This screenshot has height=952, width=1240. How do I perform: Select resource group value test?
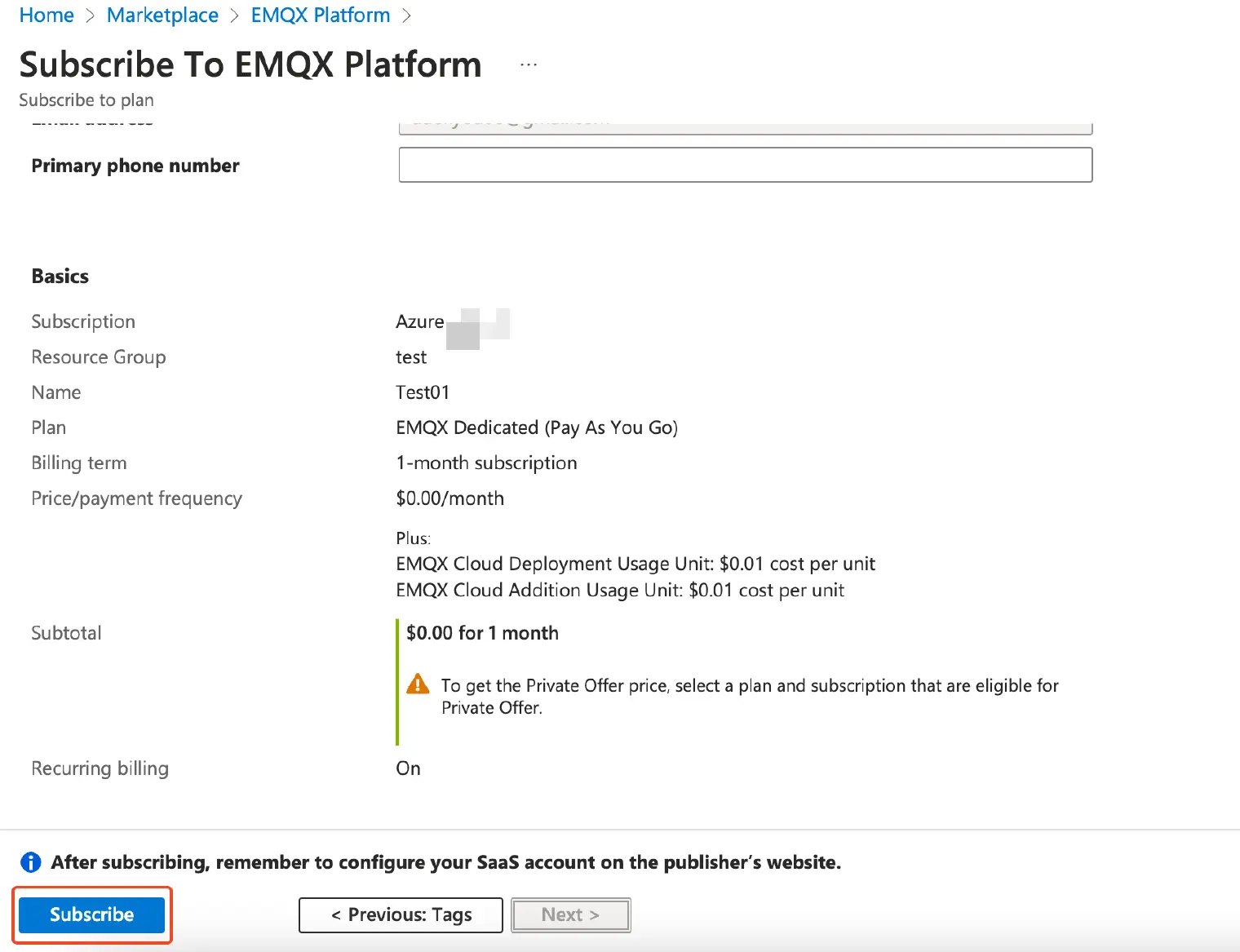(411, 357)
